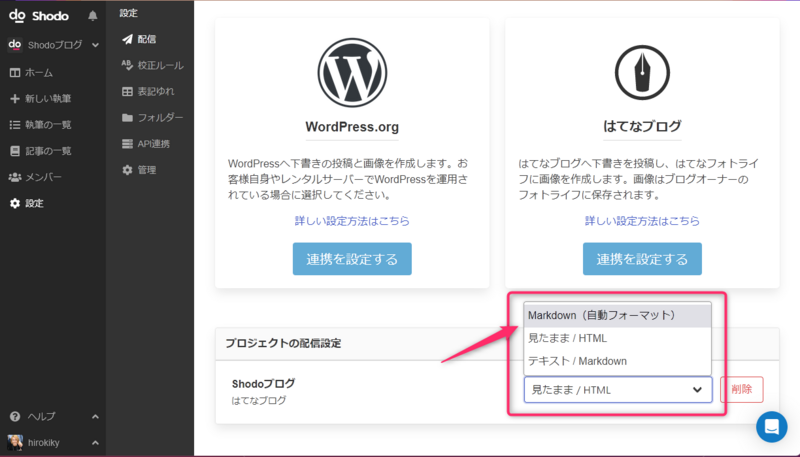Viewport: 800px width, 457px height.
Task: Open フォルダー settings
Action: [160, 118]
